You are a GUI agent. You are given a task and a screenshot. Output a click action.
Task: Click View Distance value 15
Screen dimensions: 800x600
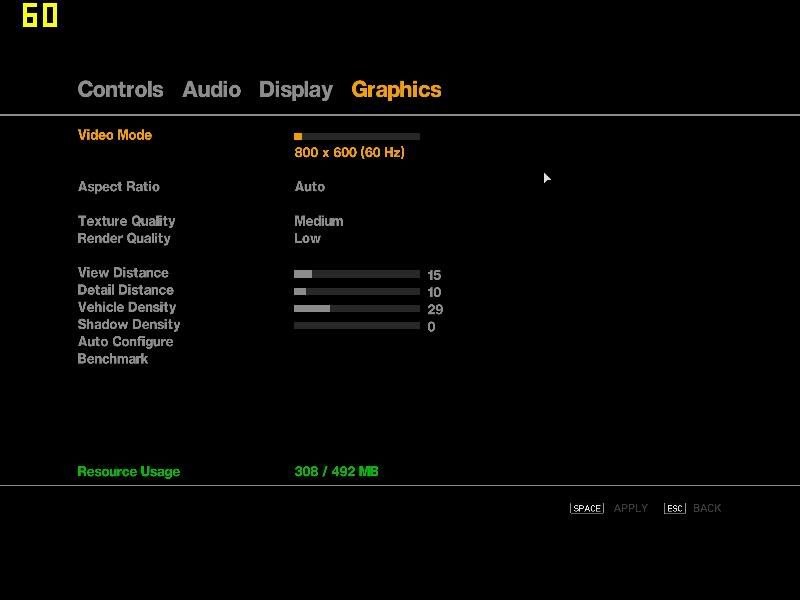(x=434, y=275)
